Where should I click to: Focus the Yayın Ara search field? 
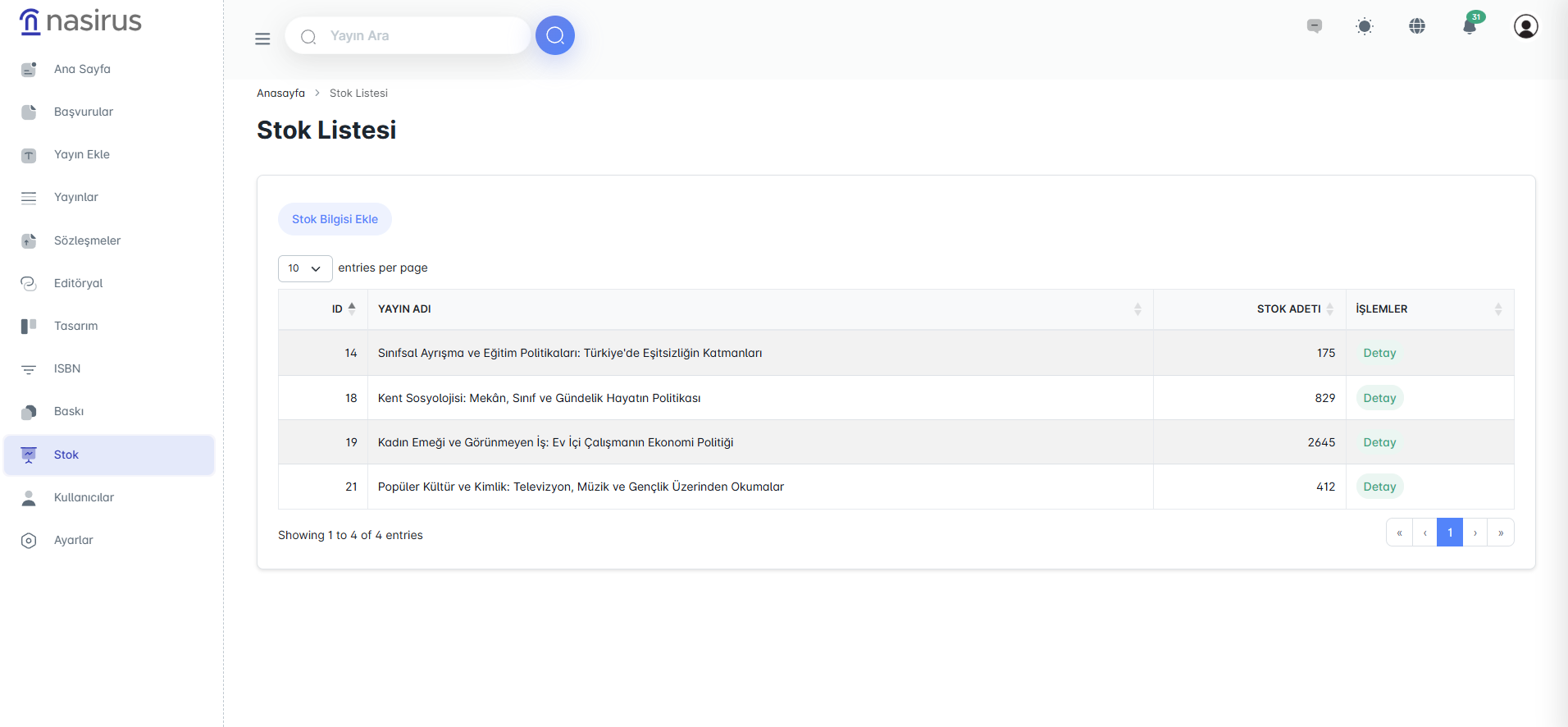click(418, 36)
